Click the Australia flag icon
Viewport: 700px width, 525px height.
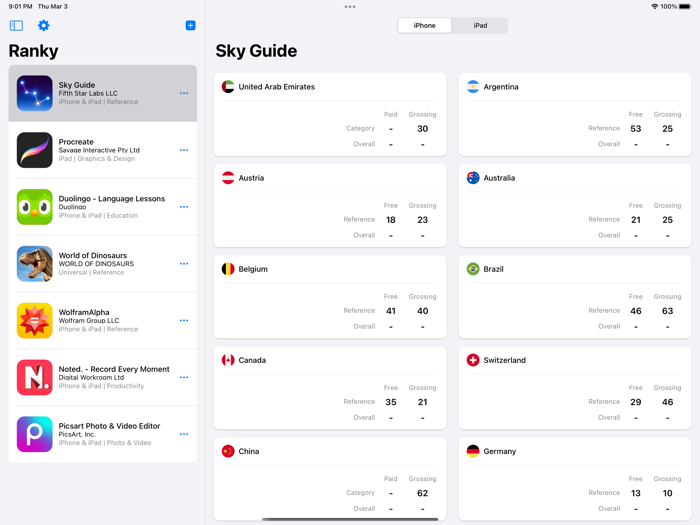473,178
